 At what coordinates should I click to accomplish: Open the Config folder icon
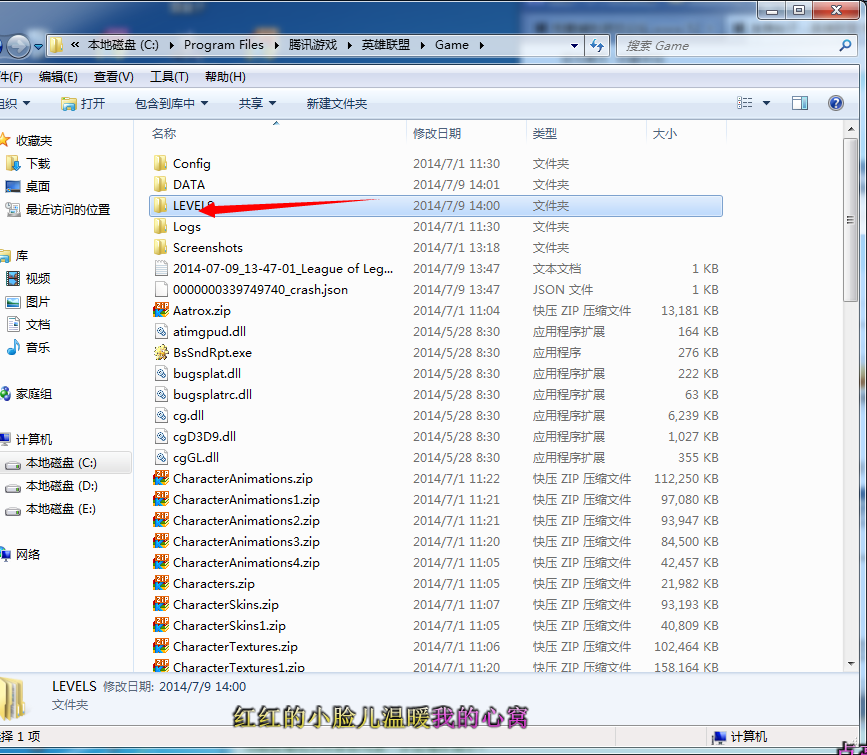(x=160, y=163)
